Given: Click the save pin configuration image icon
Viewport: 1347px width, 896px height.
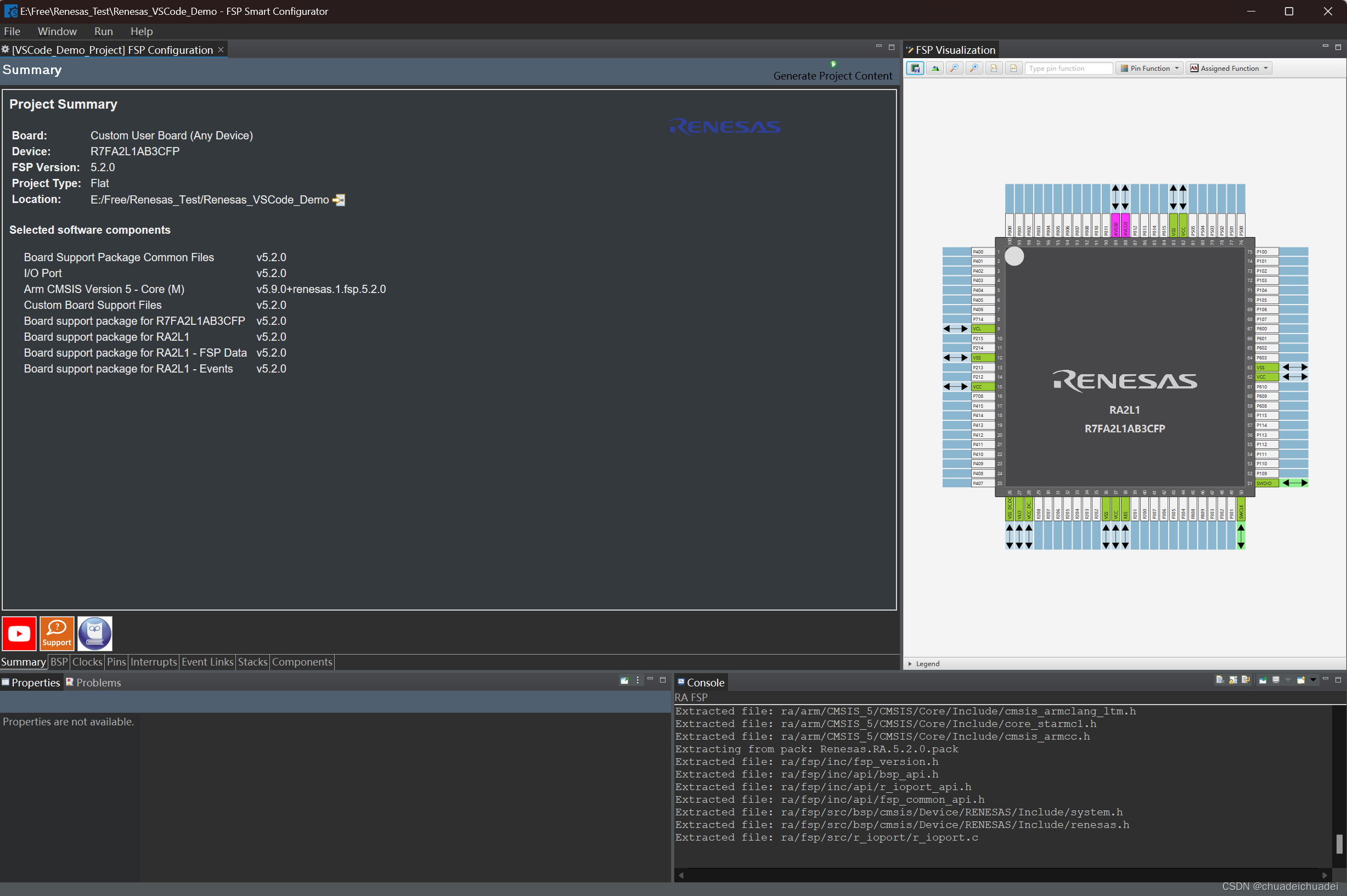Looking at the screenshot, I should click(916, 68).
